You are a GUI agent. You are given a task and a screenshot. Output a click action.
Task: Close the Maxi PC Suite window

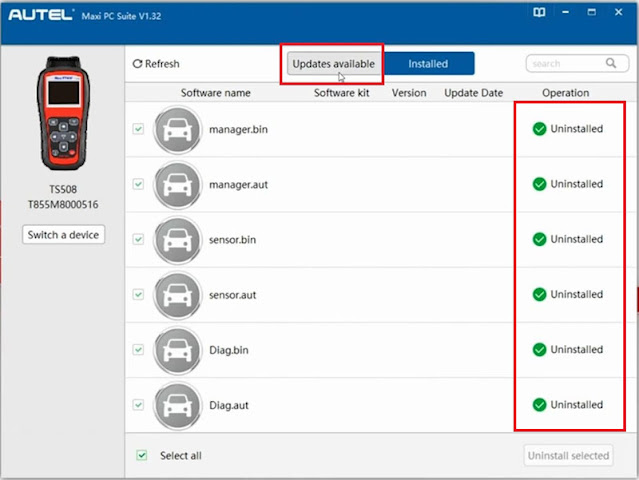point(618,12)
